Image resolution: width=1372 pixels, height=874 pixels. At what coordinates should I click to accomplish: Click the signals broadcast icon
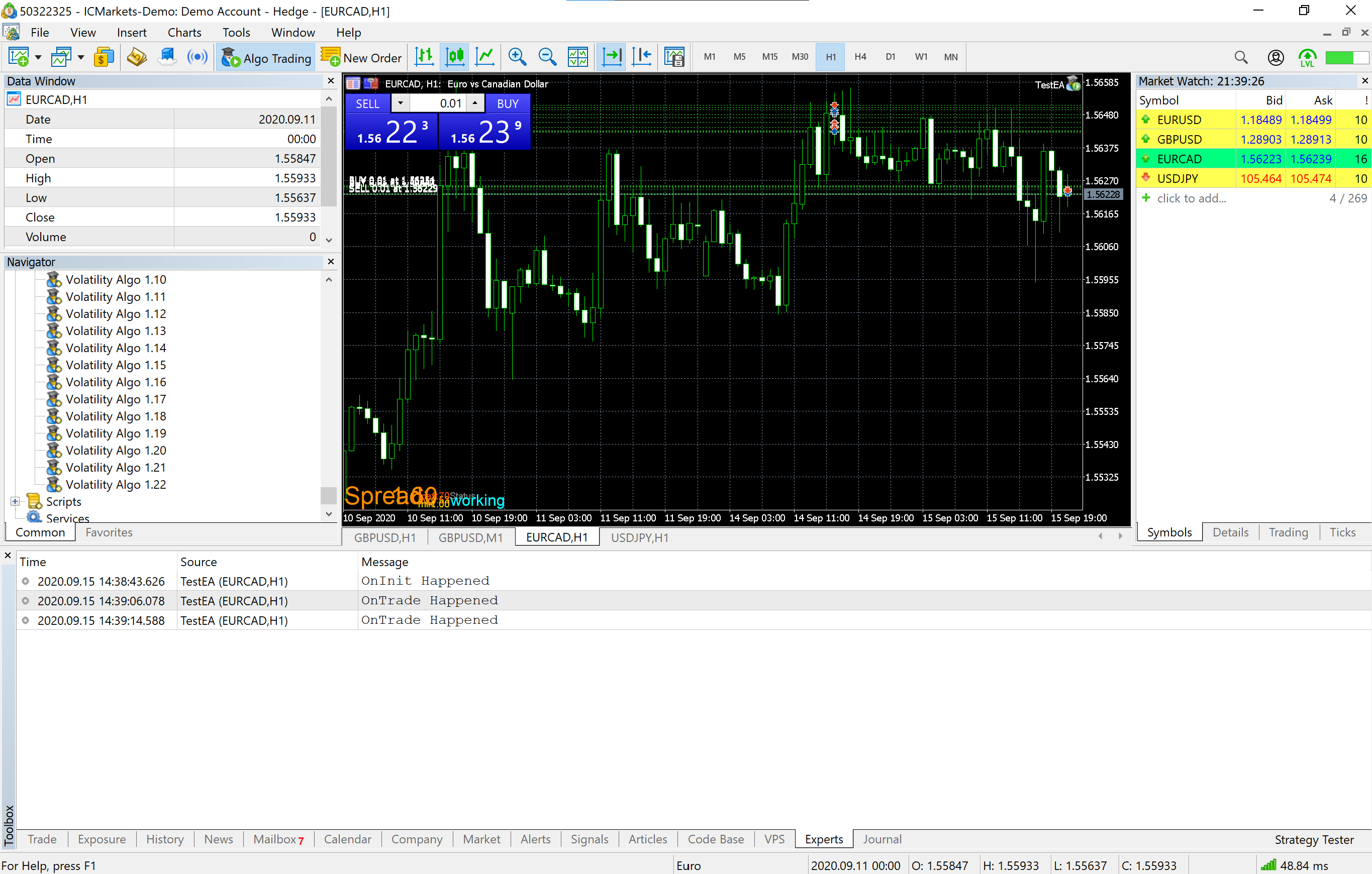pos(197,57)
